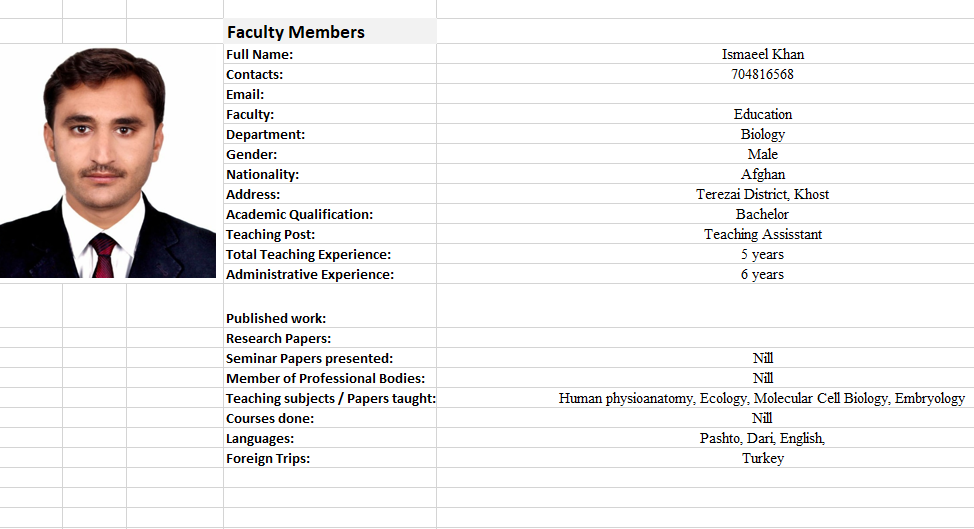This screenshot has height=529, width=974.
Task: Click the Gender label cell
Action: [330, 154]
